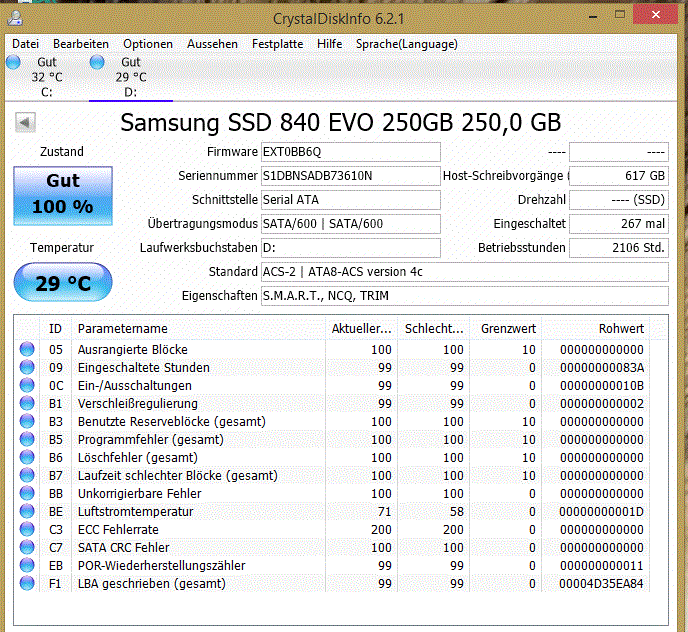Viewport: 688px width, 632px height.
Task: Click the ID column header
Action: coord(55,329)
